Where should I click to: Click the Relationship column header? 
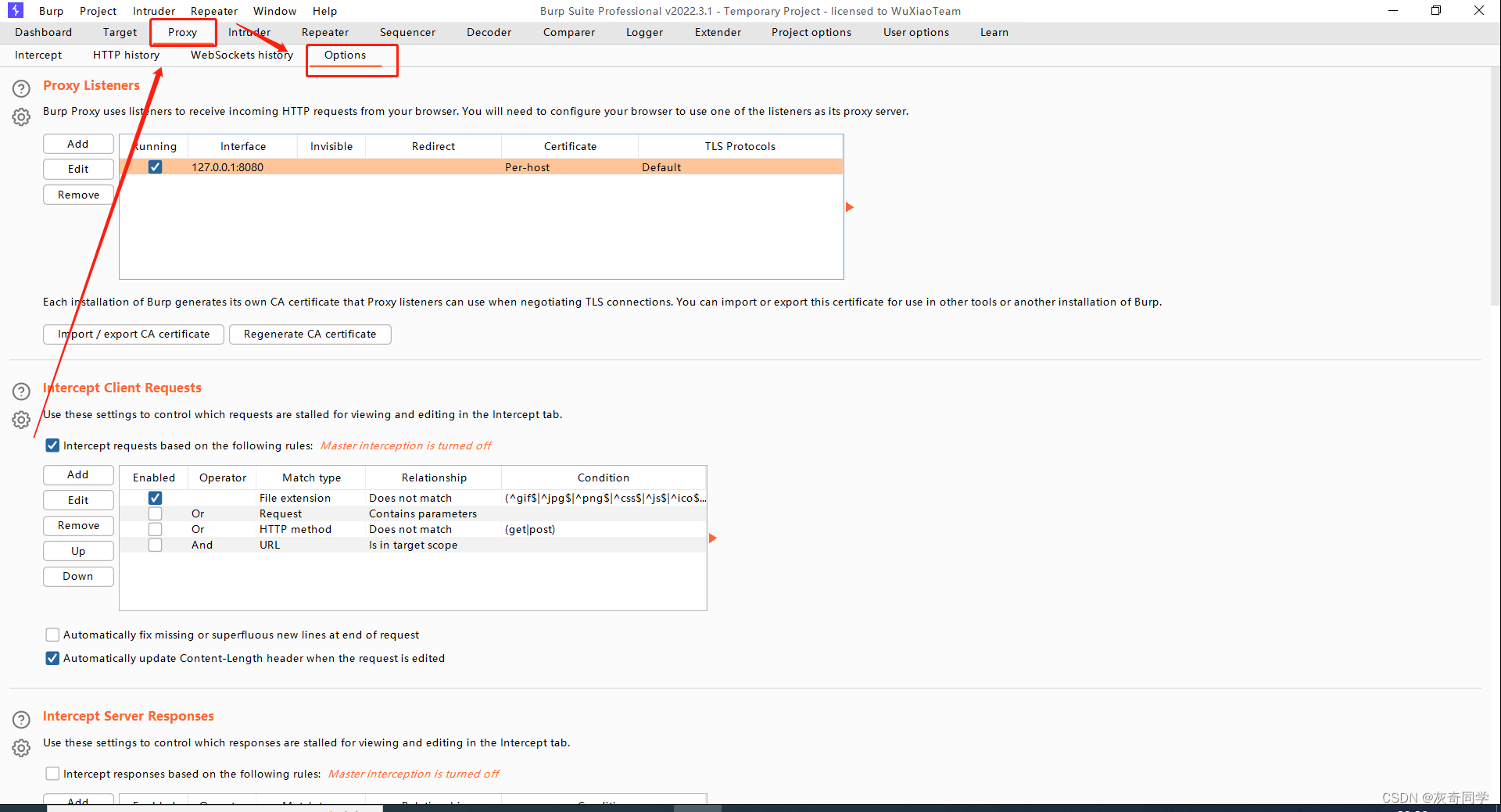tap(434, 478)
